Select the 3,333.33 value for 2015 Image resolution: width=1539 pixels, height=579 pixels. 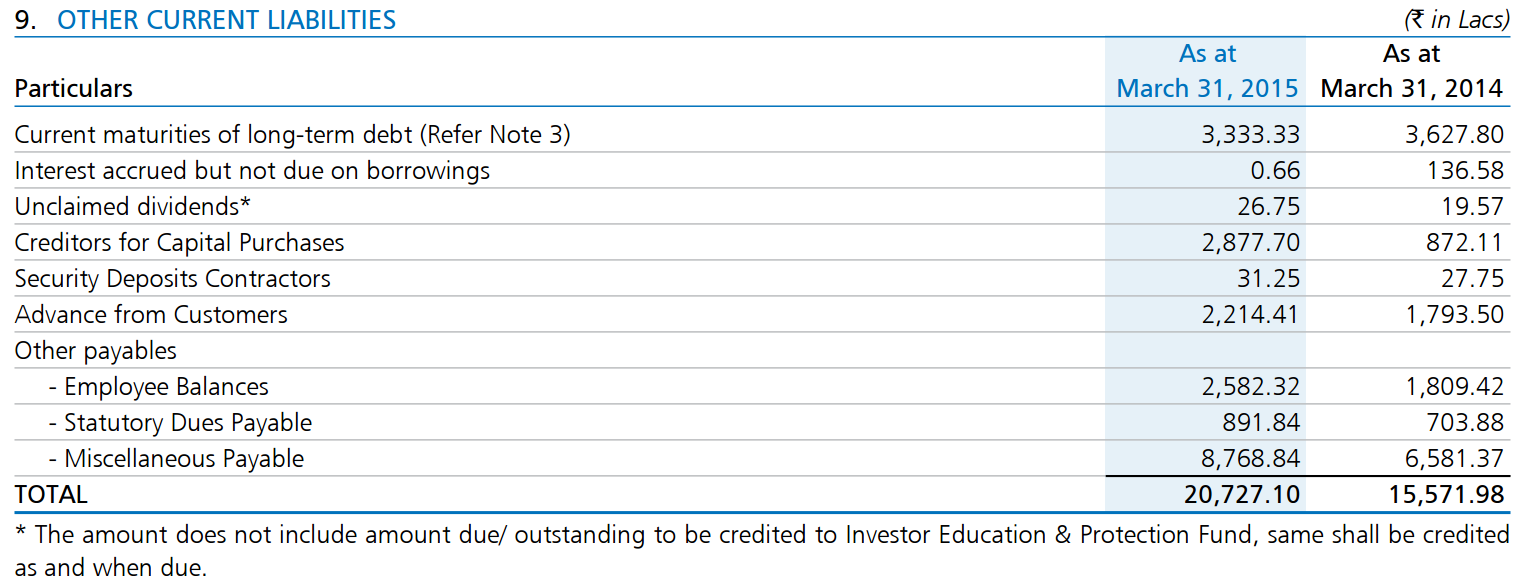[x=1250, y=135]
